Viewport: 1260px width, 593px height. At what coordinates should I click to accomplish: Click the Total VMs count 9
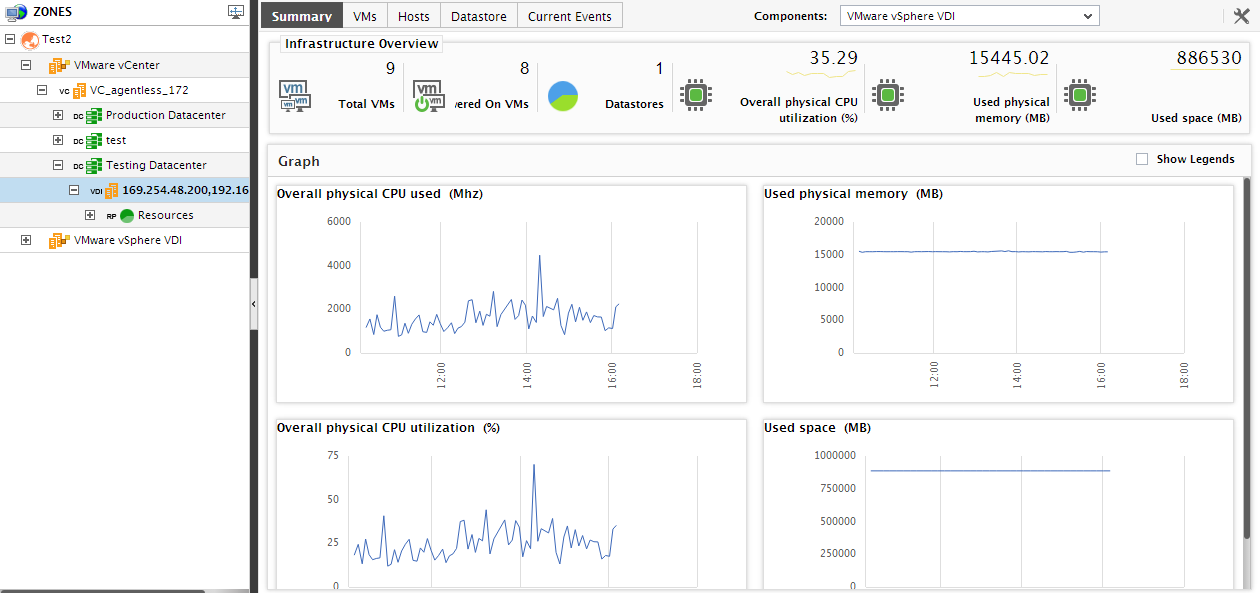(x=390, y=68)
